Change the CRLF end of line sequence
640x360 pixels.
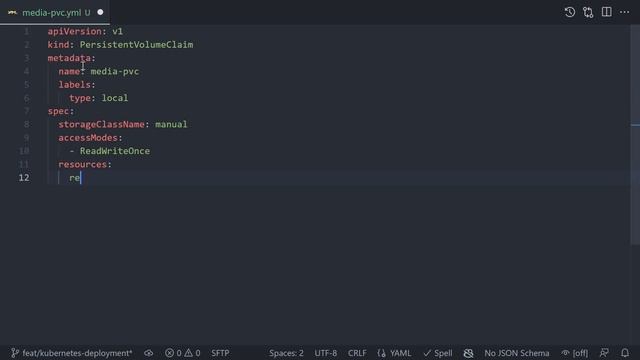point(357,353)
